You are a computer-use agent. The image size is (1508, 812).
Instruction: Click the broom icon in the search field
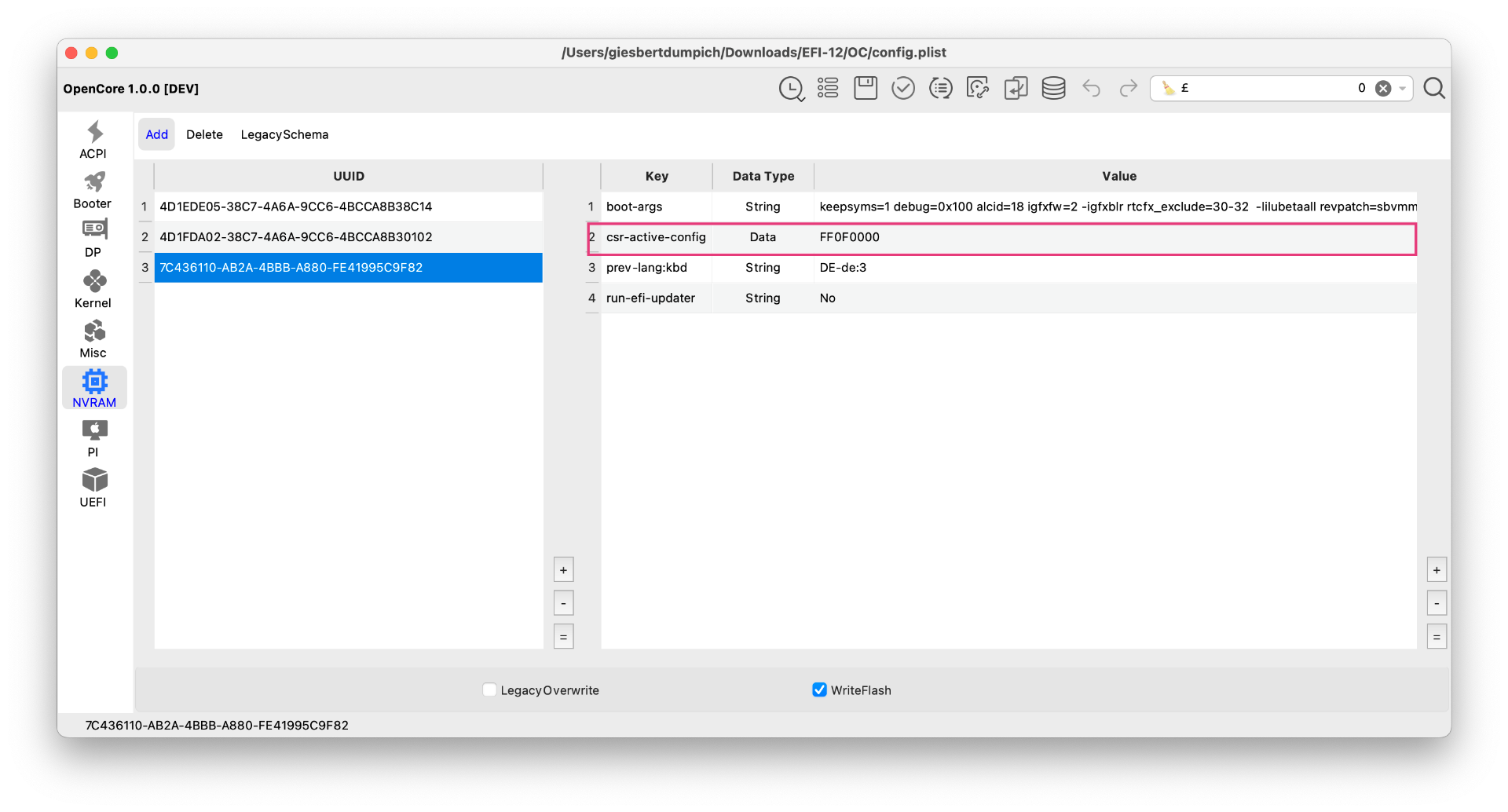pos(1168,88)
